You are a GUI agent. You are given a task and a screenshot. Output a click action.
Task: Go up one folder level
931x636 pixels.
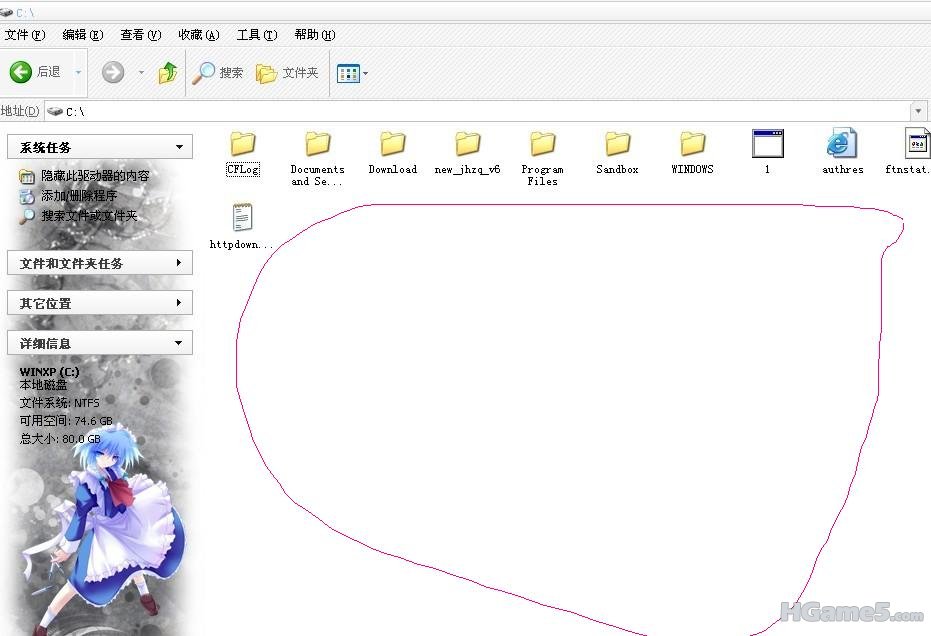(168, 72)
